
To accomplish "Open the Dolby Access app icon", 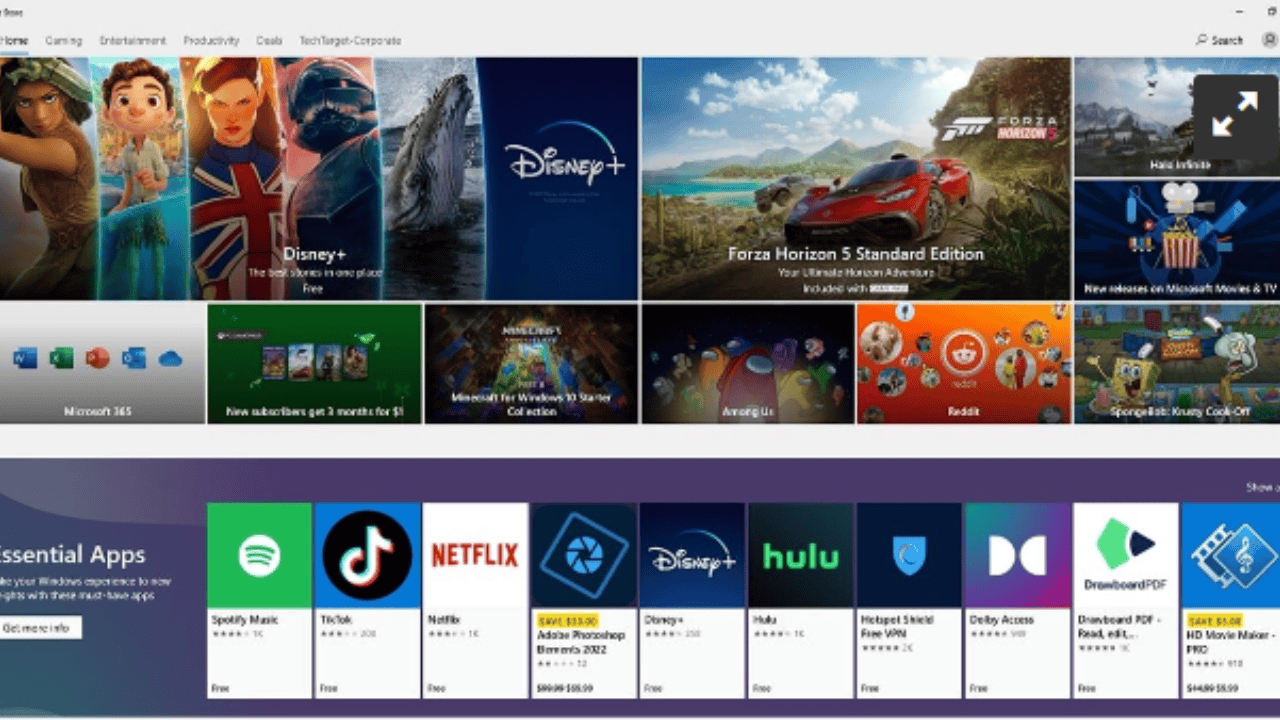I will pos(1017,555).
